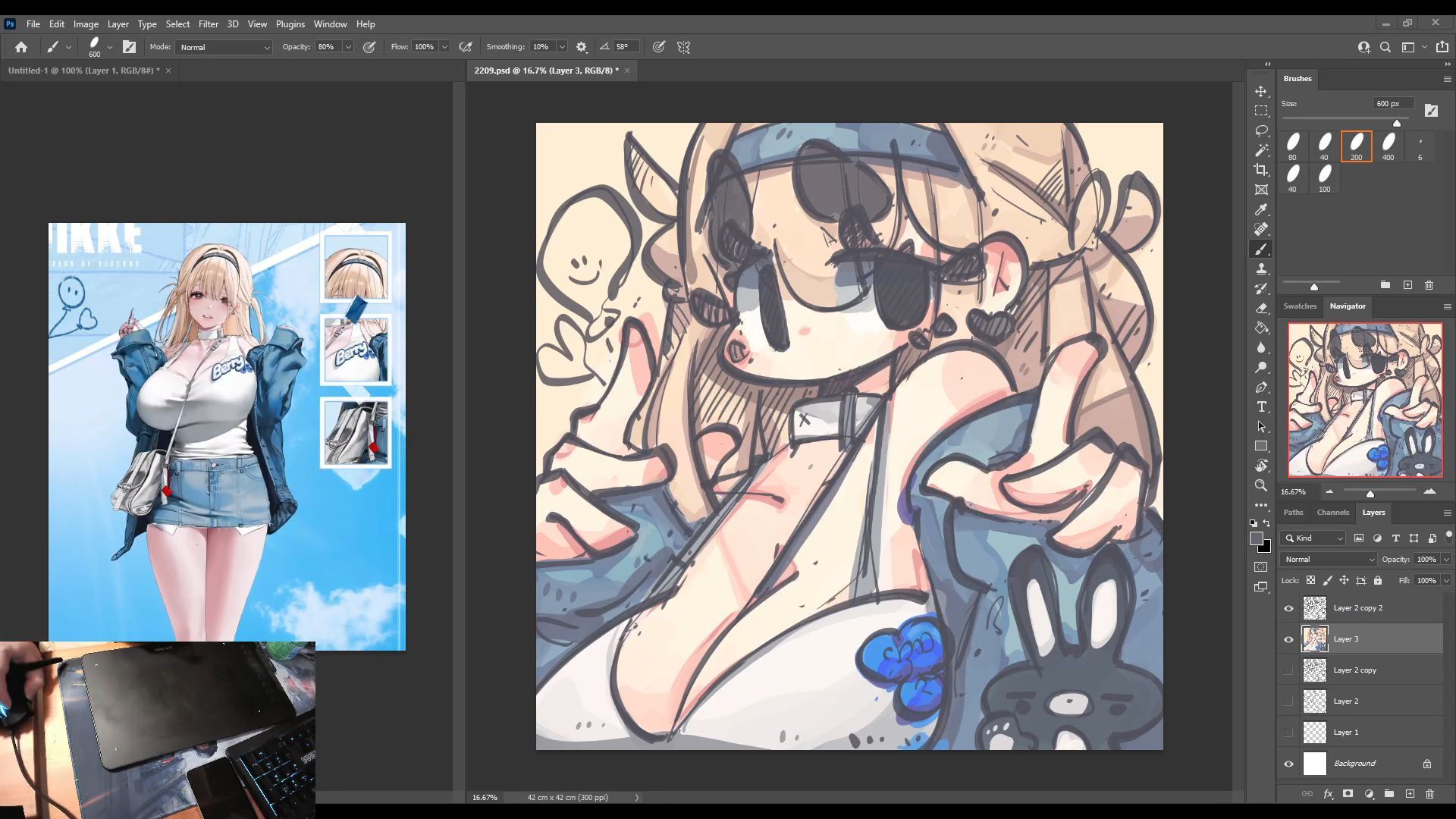Open the Plugins menu
Viewport: 1456px width, 819px height.
(x=290, y=24)
